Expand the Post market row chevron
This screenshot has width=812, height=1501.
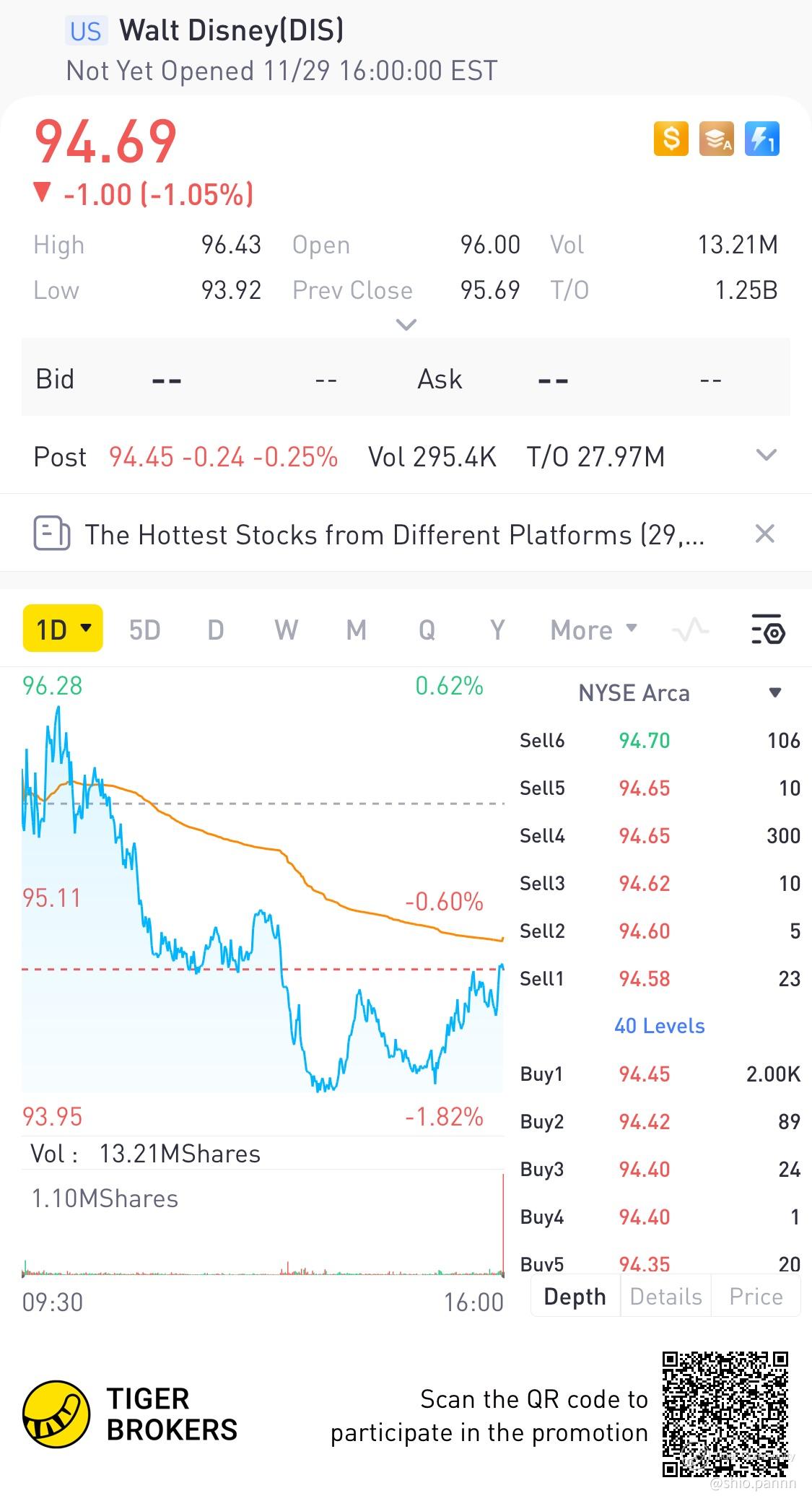(x=766, y=456)
